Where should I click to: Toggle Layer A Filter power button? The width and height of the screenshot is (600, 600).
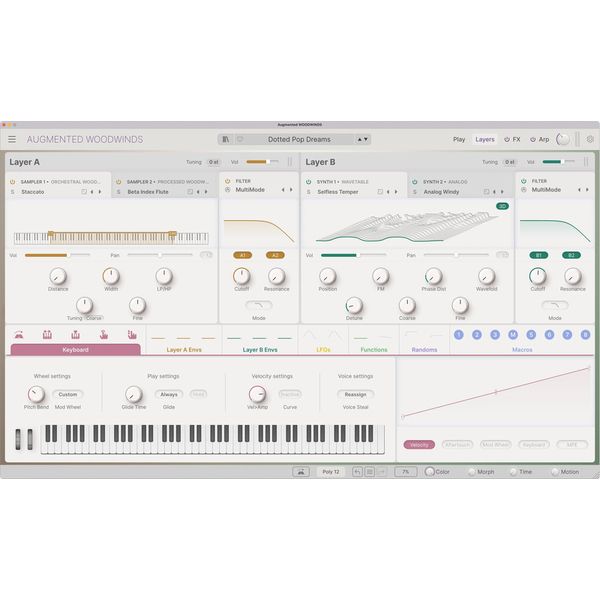pos(228,181)
